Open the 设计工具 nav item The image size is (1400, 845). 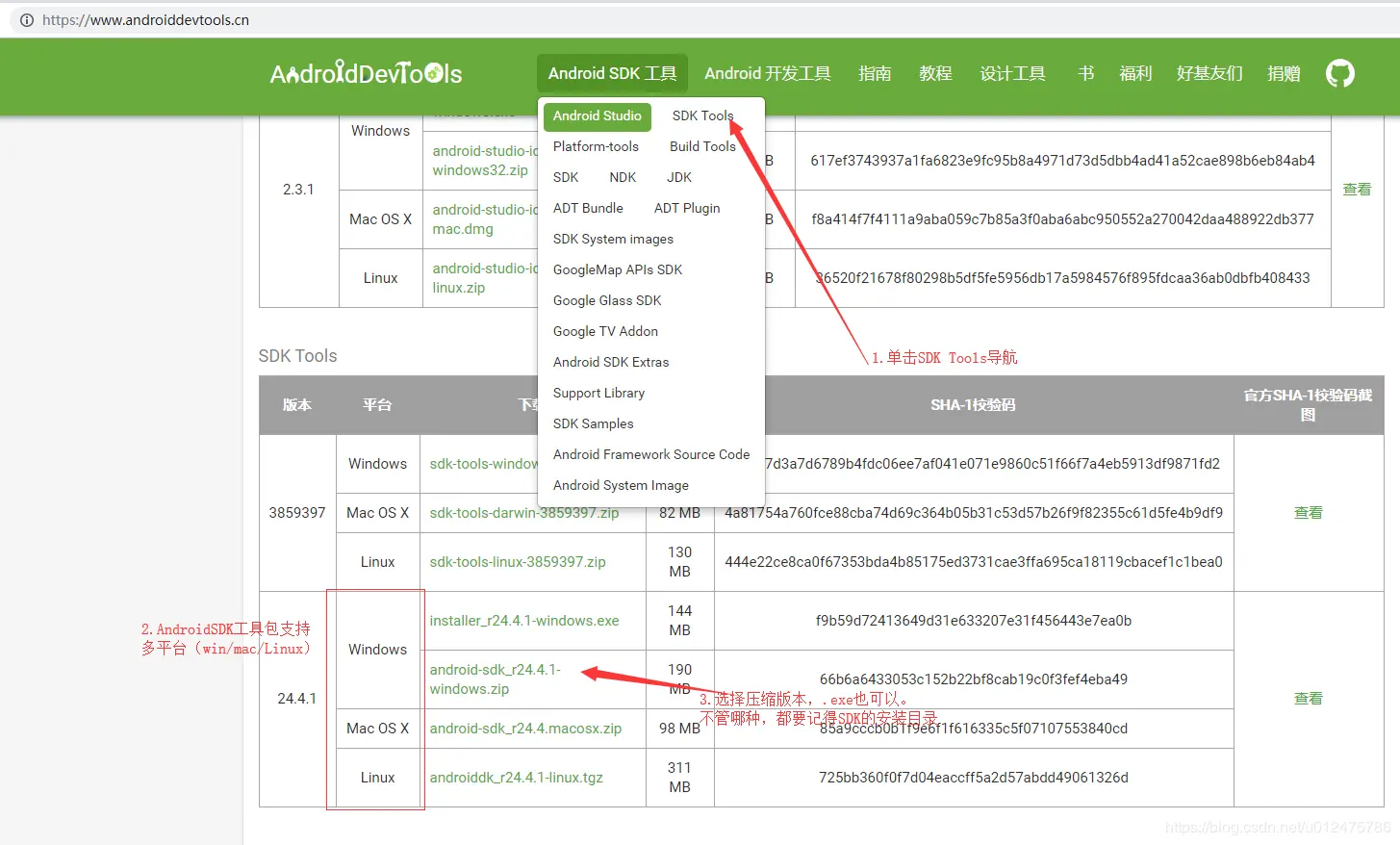pos(1012,73)
